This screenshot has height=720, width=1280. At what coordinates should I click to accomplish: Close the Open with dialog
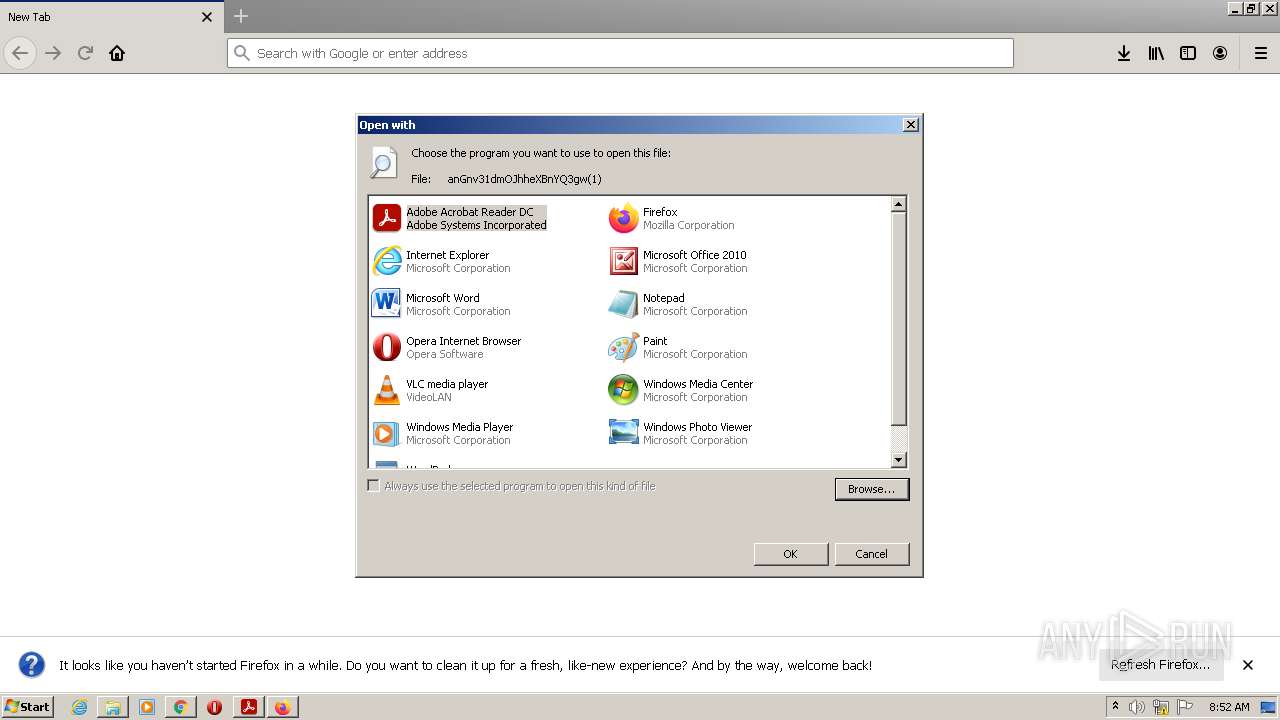click(x=910, y=125)
